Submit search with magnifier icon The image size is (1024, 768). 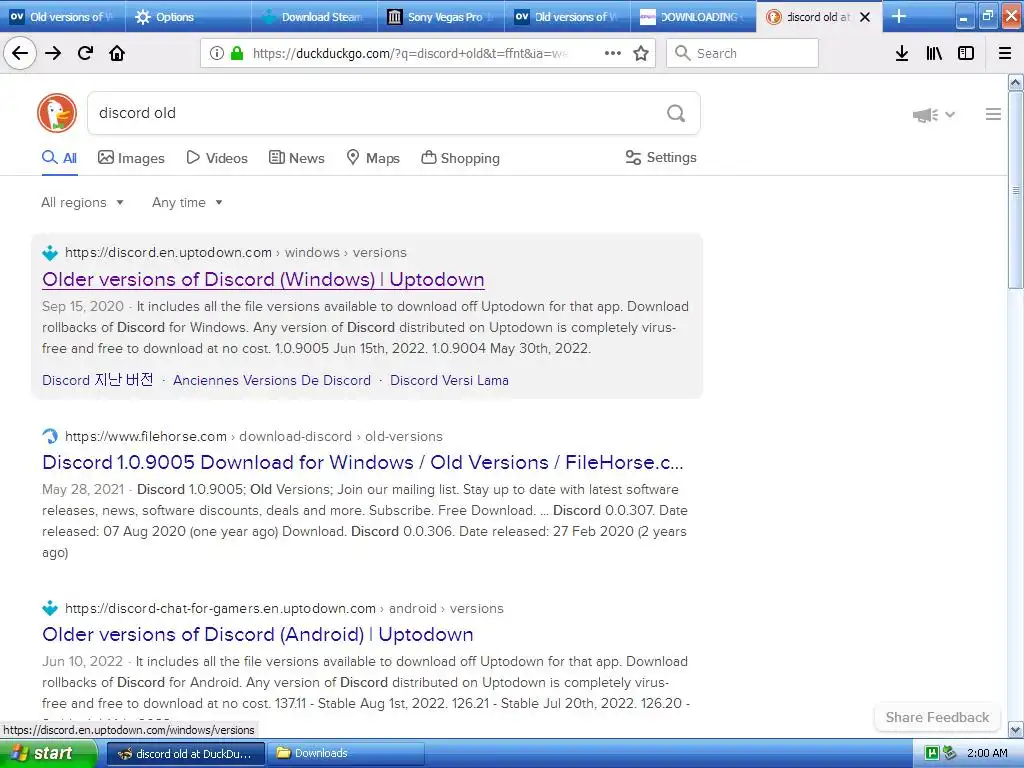pyautogui.click(x=676, y=113)
